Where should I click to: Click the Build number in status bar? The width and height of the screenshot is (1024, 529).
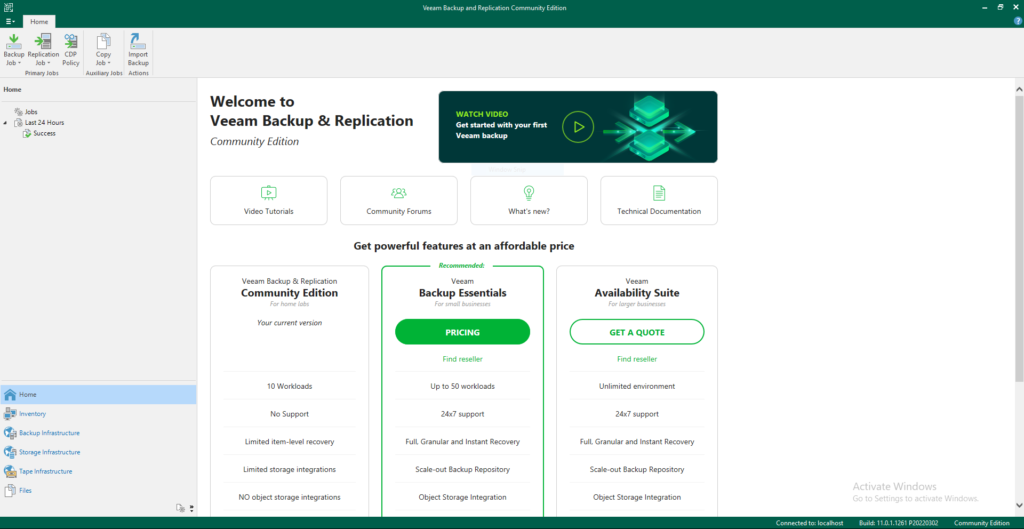(x=900, y=523)
